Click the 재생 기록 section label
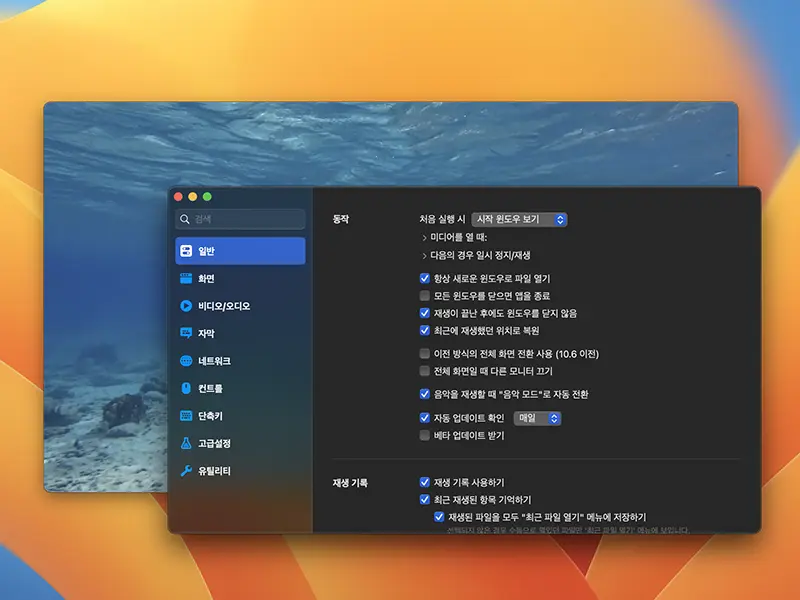Viewport: 800px width, 600px height. point(350,483)
